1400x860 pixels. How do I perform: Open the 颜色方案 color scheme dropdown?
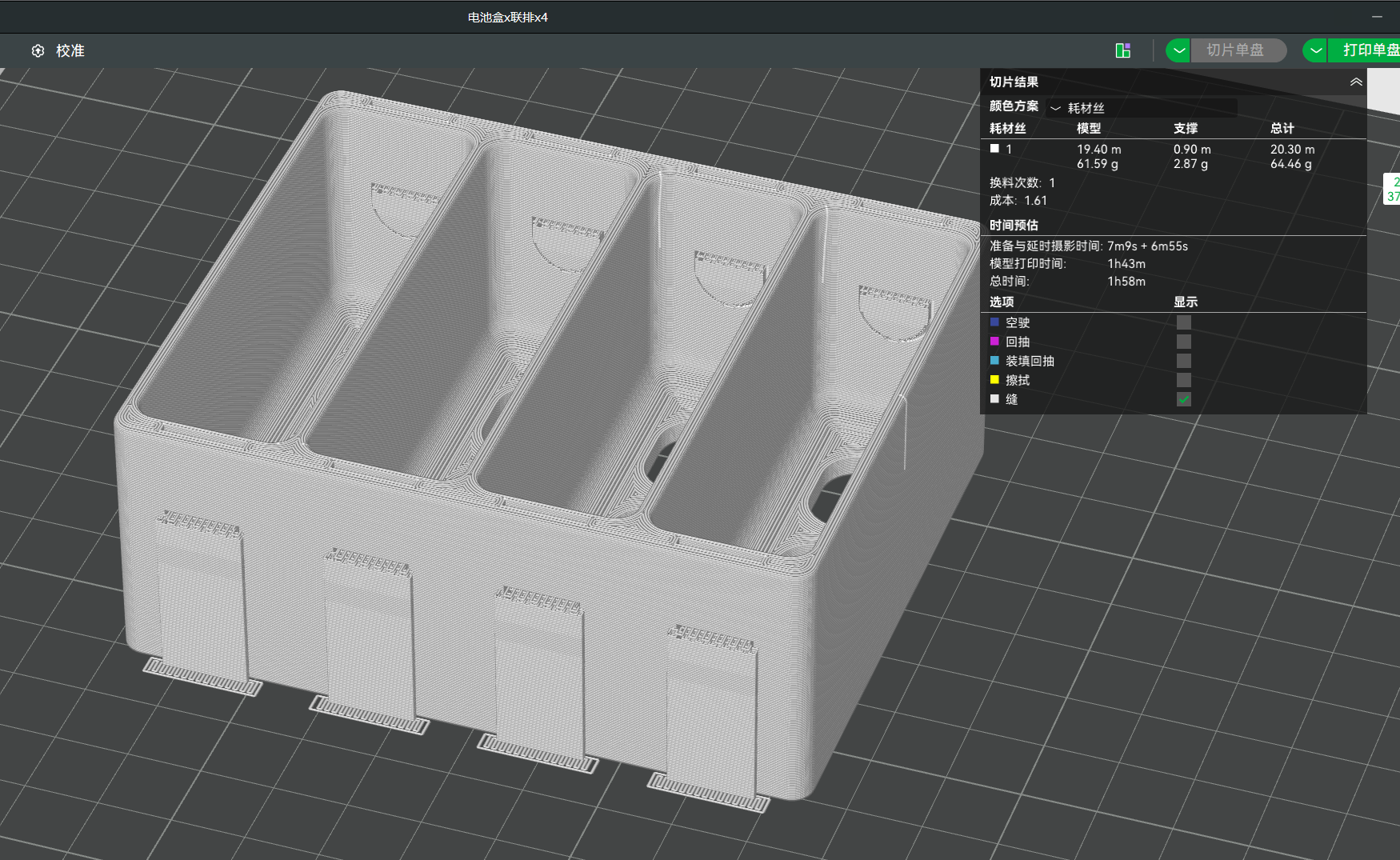click(x=1142, y=107)
